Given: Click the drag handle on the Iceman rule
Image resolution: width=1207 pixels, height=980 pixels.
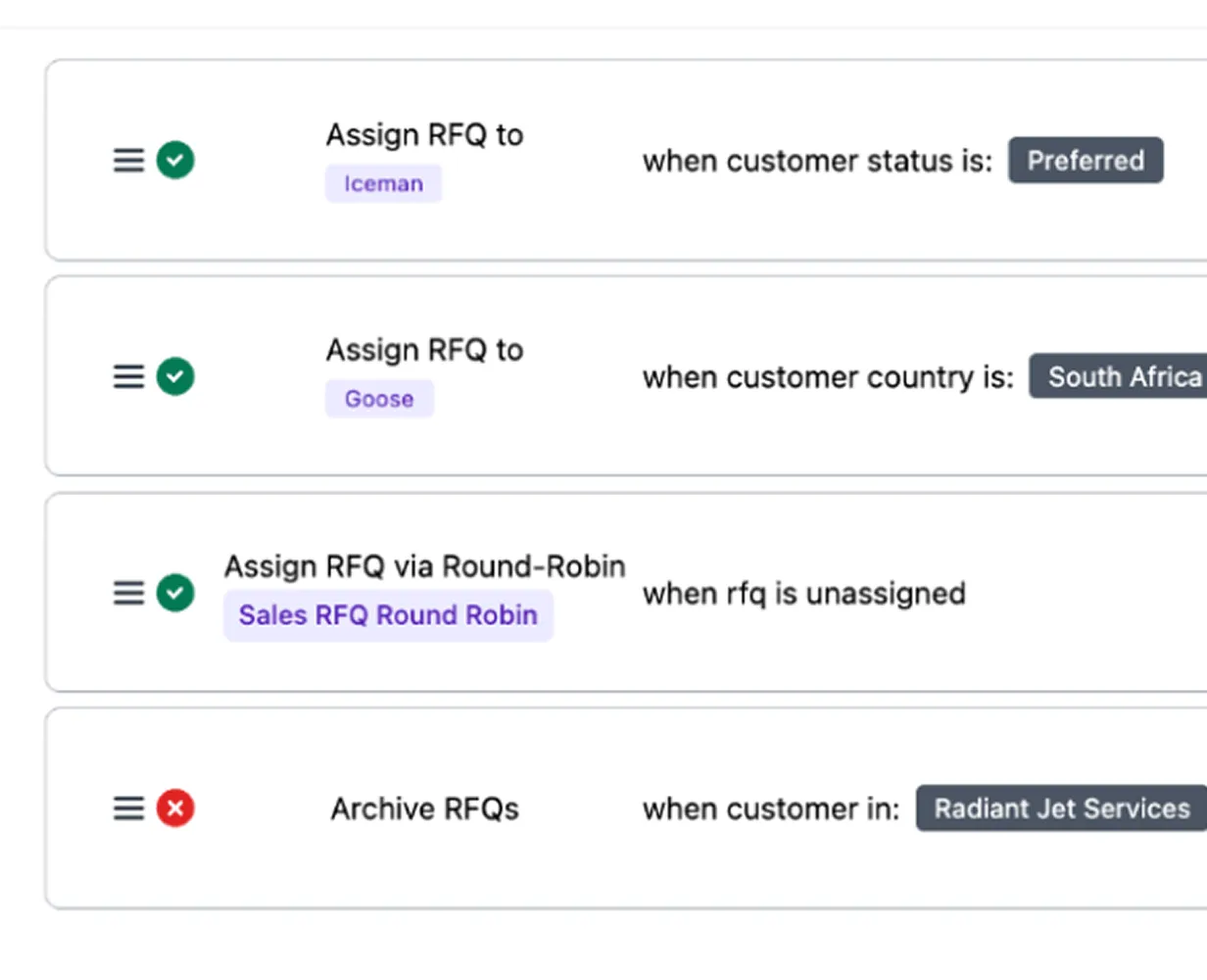Looking at the screenshot, I should [x=127, y=160].
